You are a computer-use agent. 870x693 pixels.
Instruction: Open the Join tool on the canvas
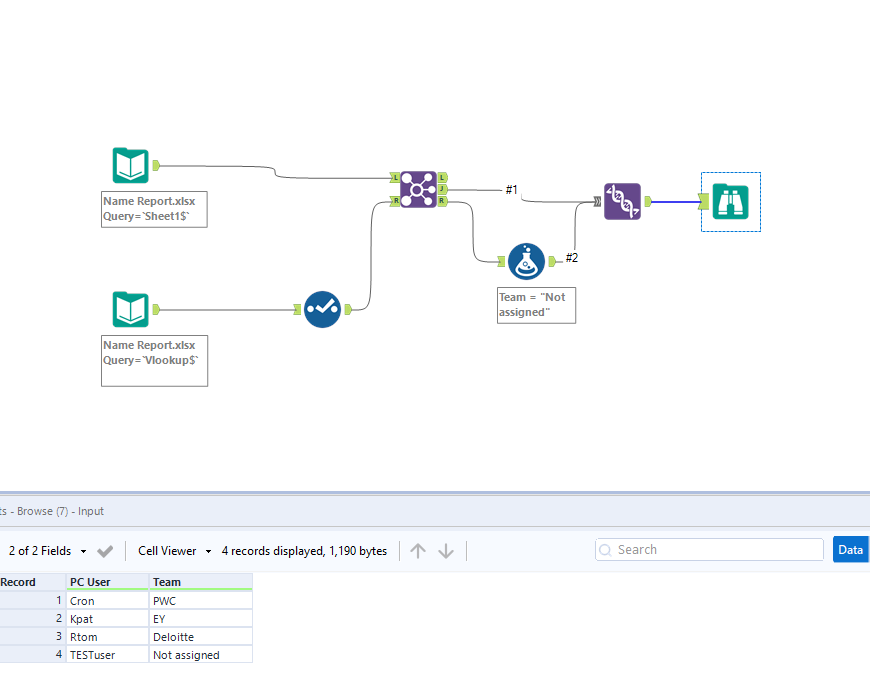tap(420, 188)
